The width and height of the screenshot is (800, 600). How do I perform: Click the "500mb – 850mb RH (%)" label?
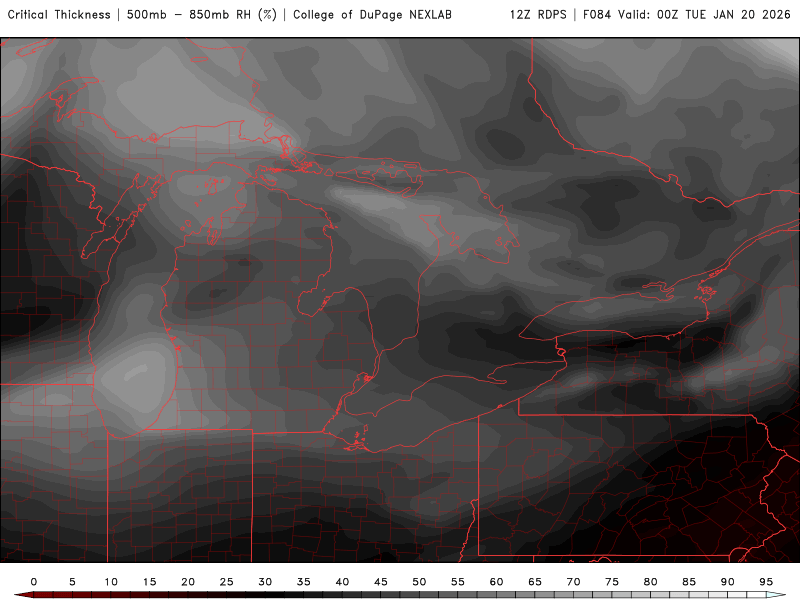tap(202, 15)
